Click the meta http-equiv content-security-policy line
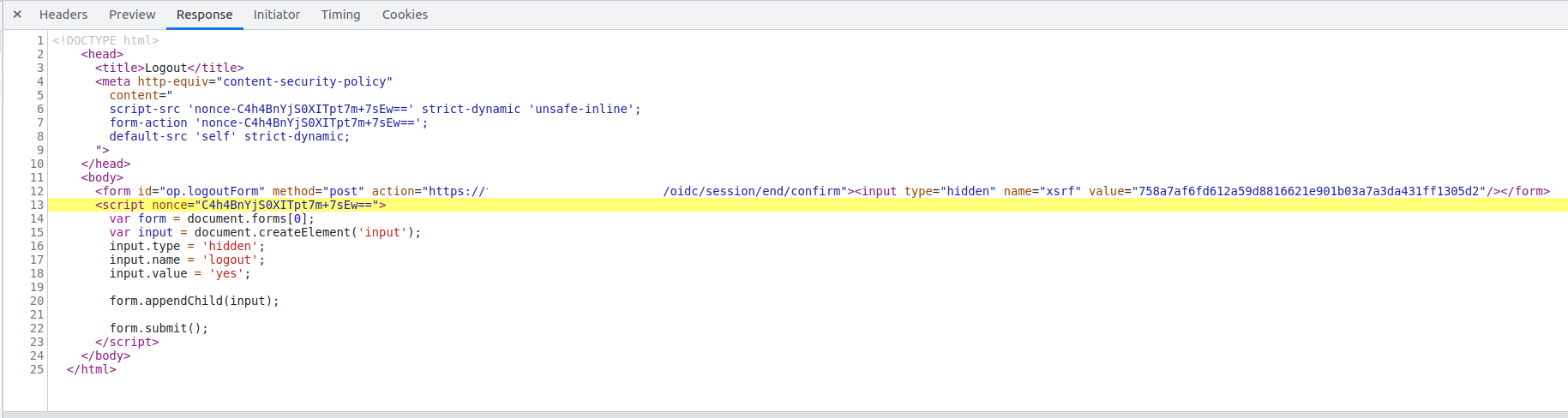Screen dimensions: 1568x418 coord(244,81)
